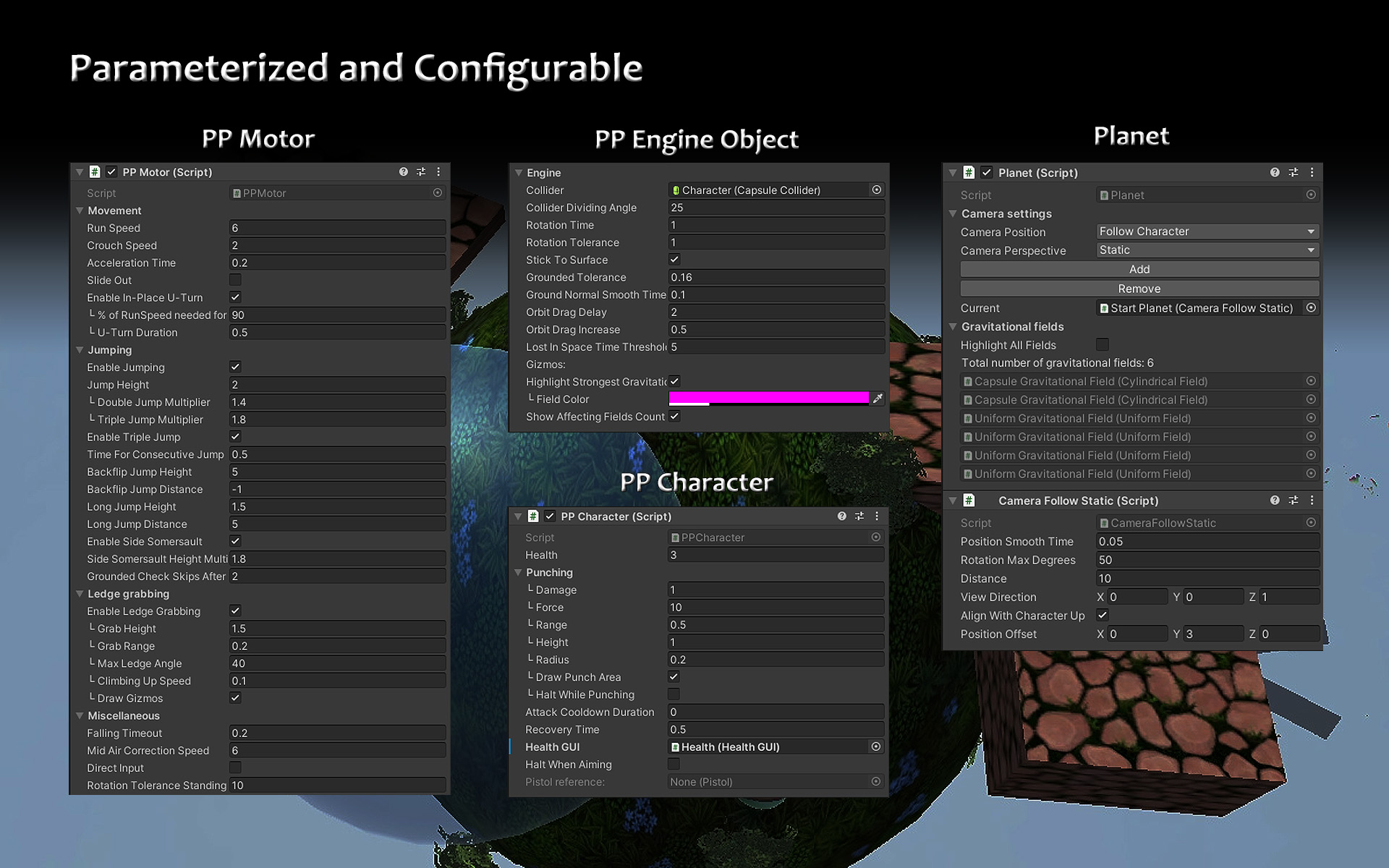Click eyedropper next to Field Color
This screenshot has height=868, width=1389.
[878, 399]
